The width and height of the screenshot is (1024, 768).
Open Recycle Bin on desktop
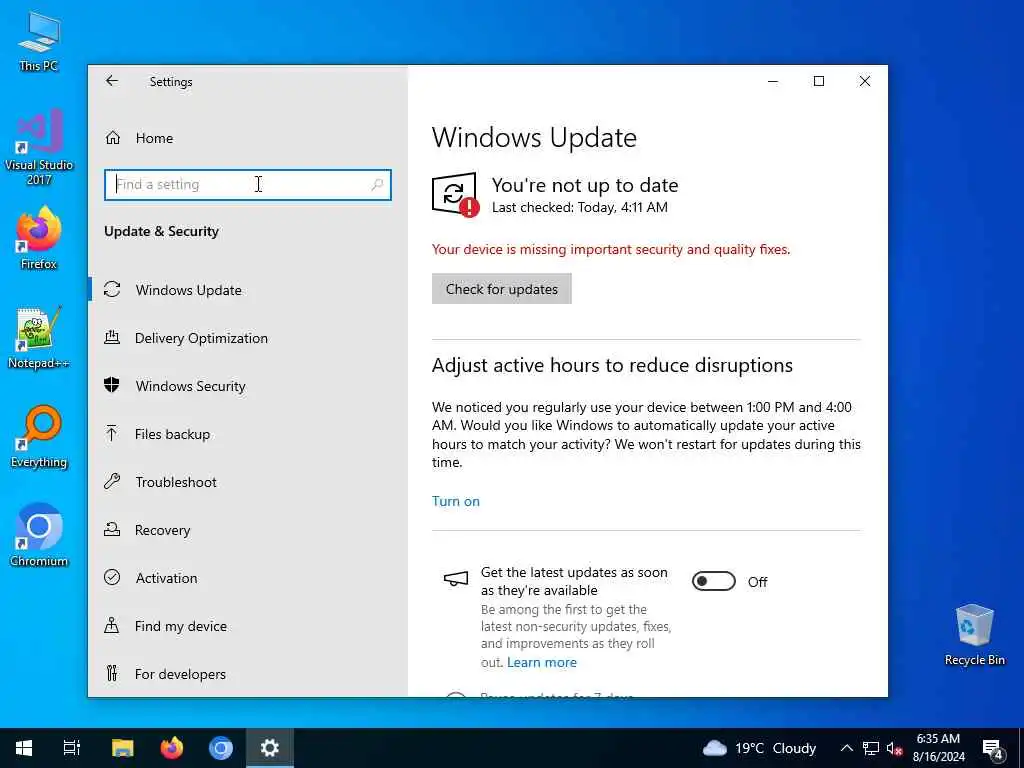click(x=974, y=635)
